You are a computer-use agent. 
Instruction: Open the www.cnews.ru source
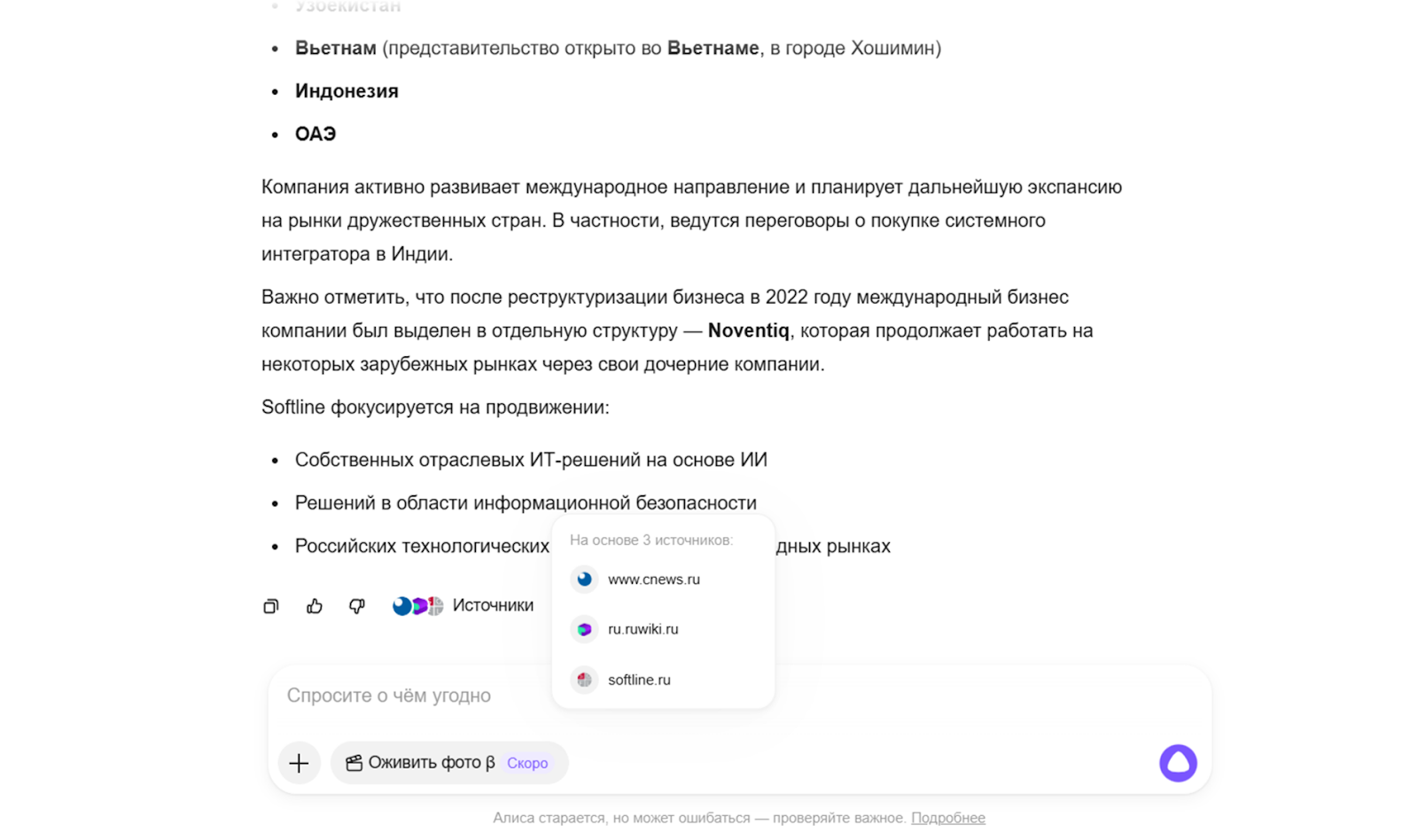(x=654, y=579)
